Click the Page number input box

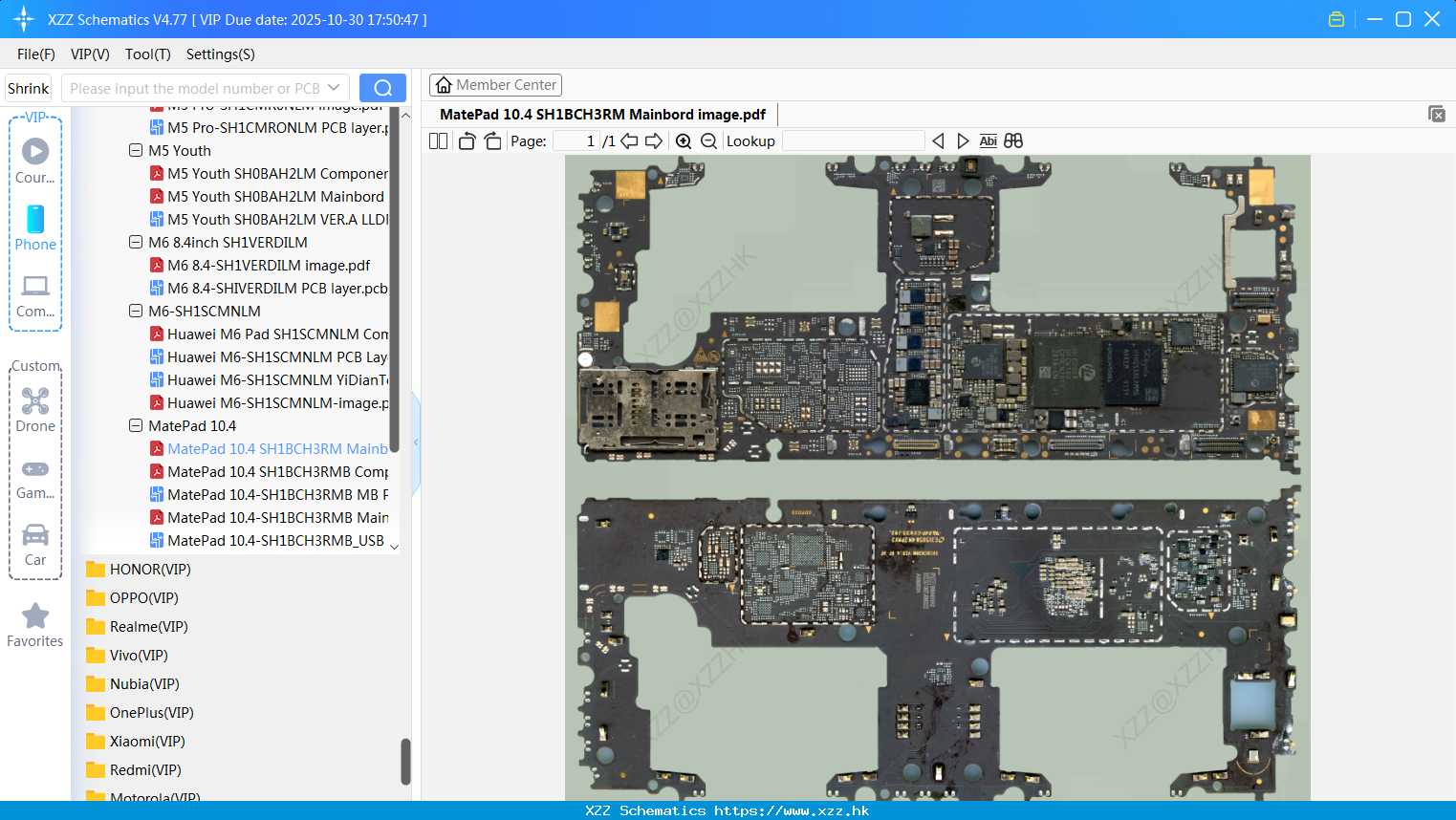click(576, 141)
